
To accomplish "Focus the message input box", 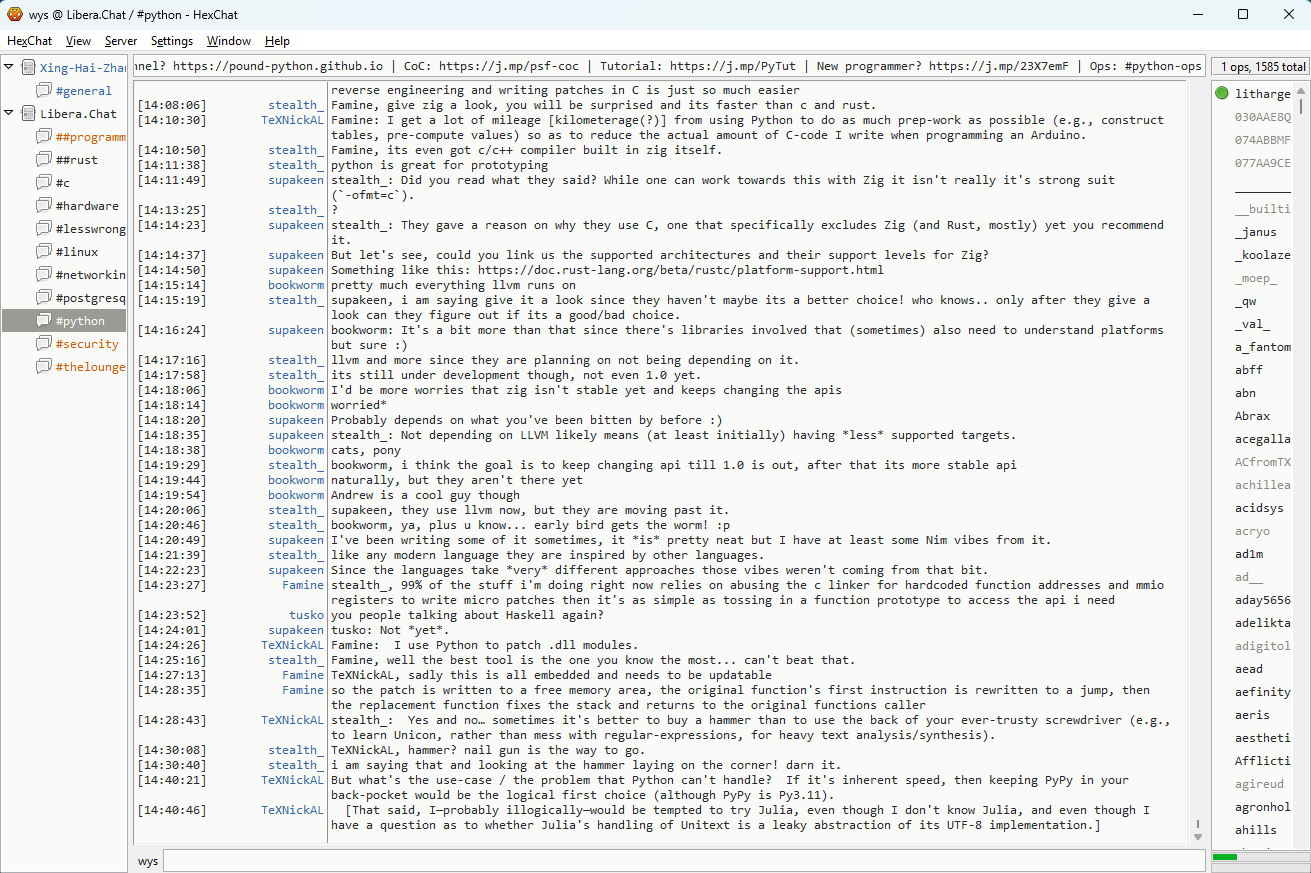I will click(x=684, y=861).
